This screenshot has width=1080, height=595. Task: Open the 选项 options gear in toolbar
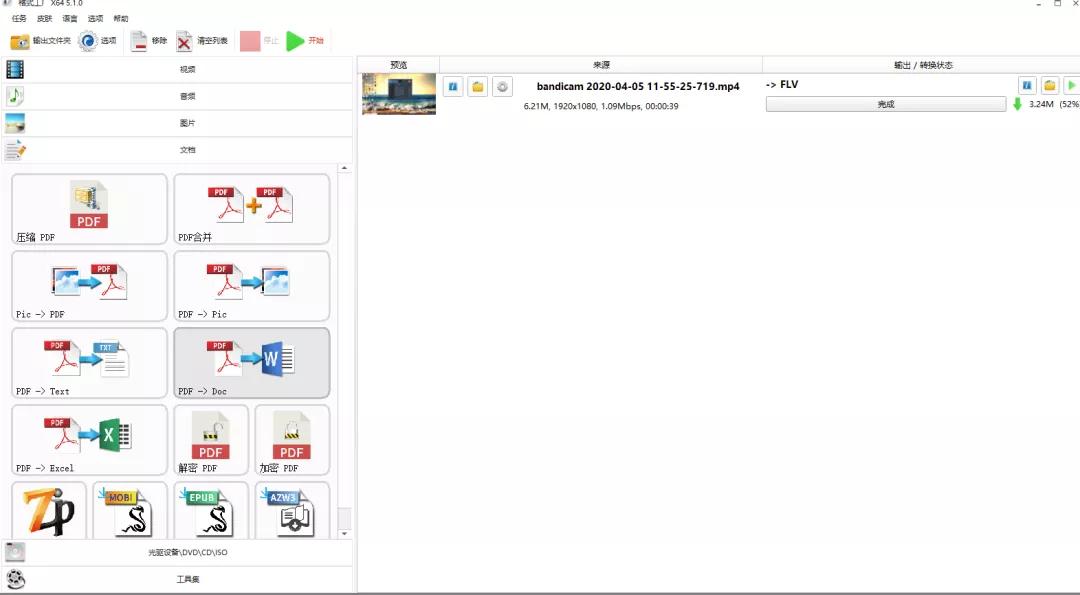pyautogui.click(x=97, y=41)
